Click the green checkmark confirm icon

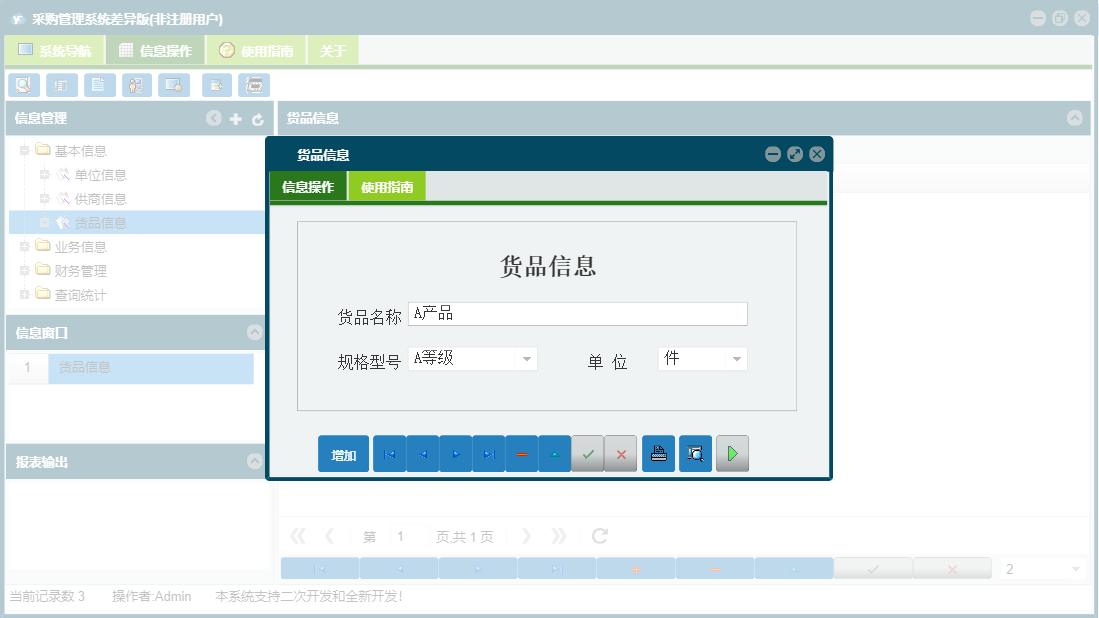point(588,453)
